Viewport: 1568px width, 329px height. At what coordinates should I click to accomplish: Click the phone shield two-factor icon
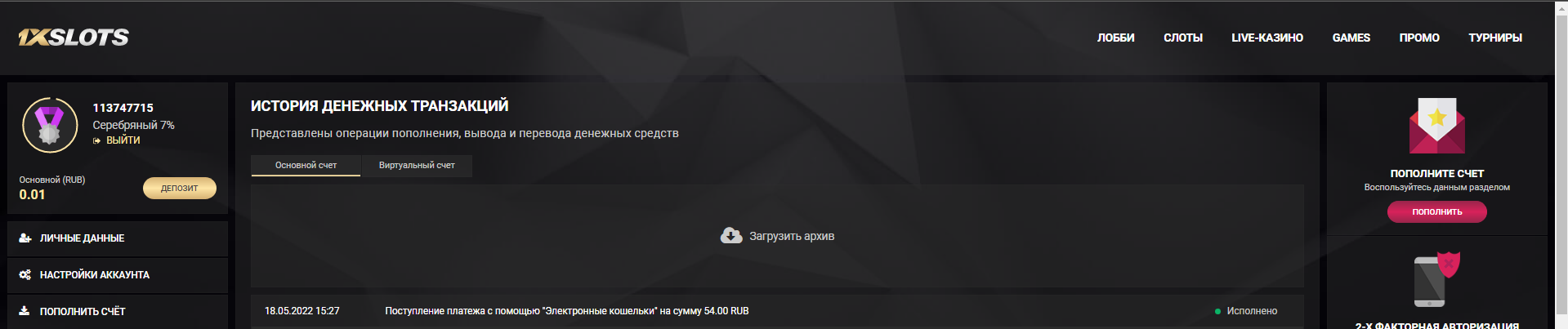tap(1436, 279)
